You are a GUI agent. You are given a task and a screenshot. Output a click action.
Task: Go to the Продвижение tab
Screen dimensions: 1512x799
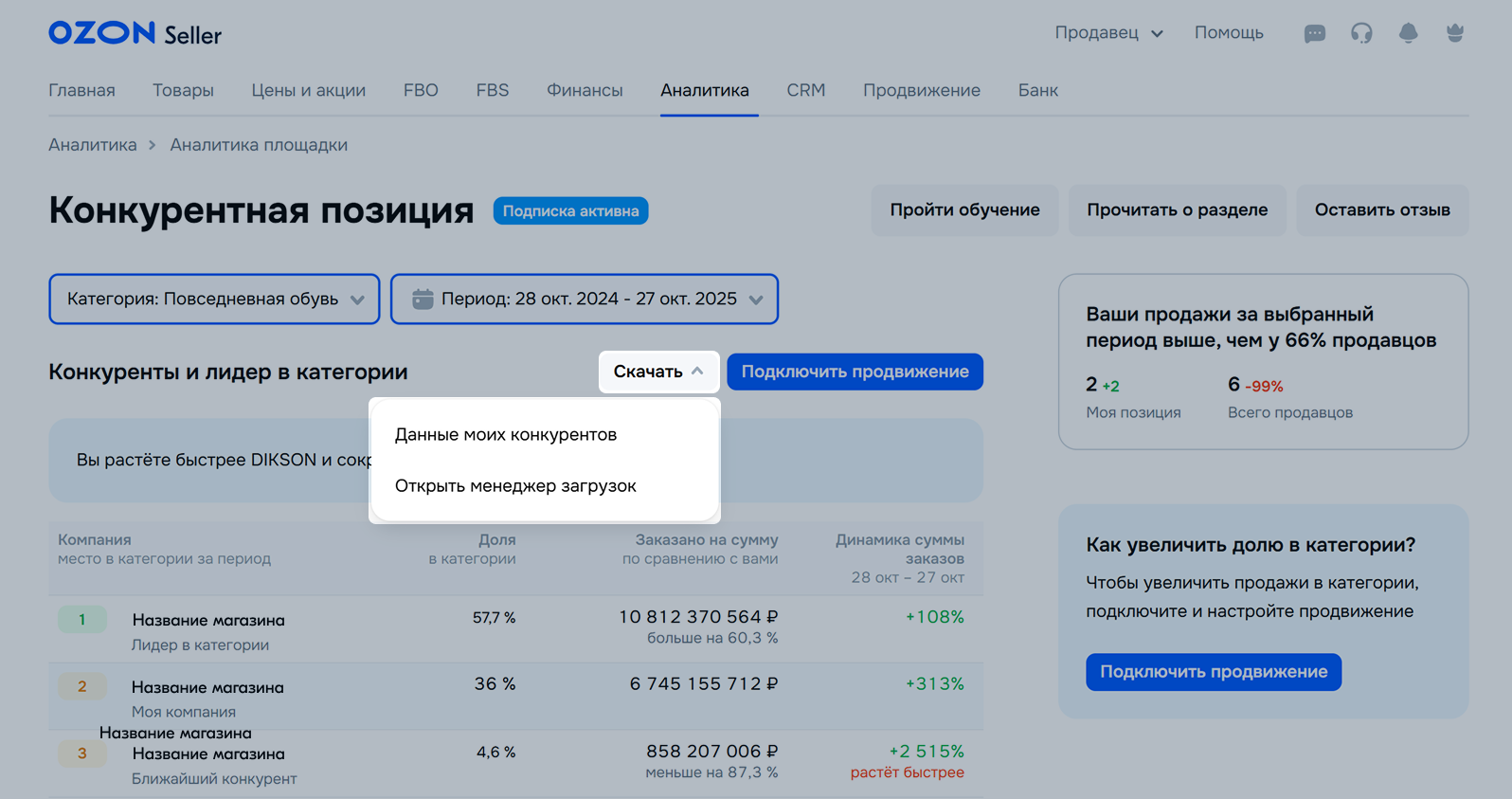(x=921, y=91)
